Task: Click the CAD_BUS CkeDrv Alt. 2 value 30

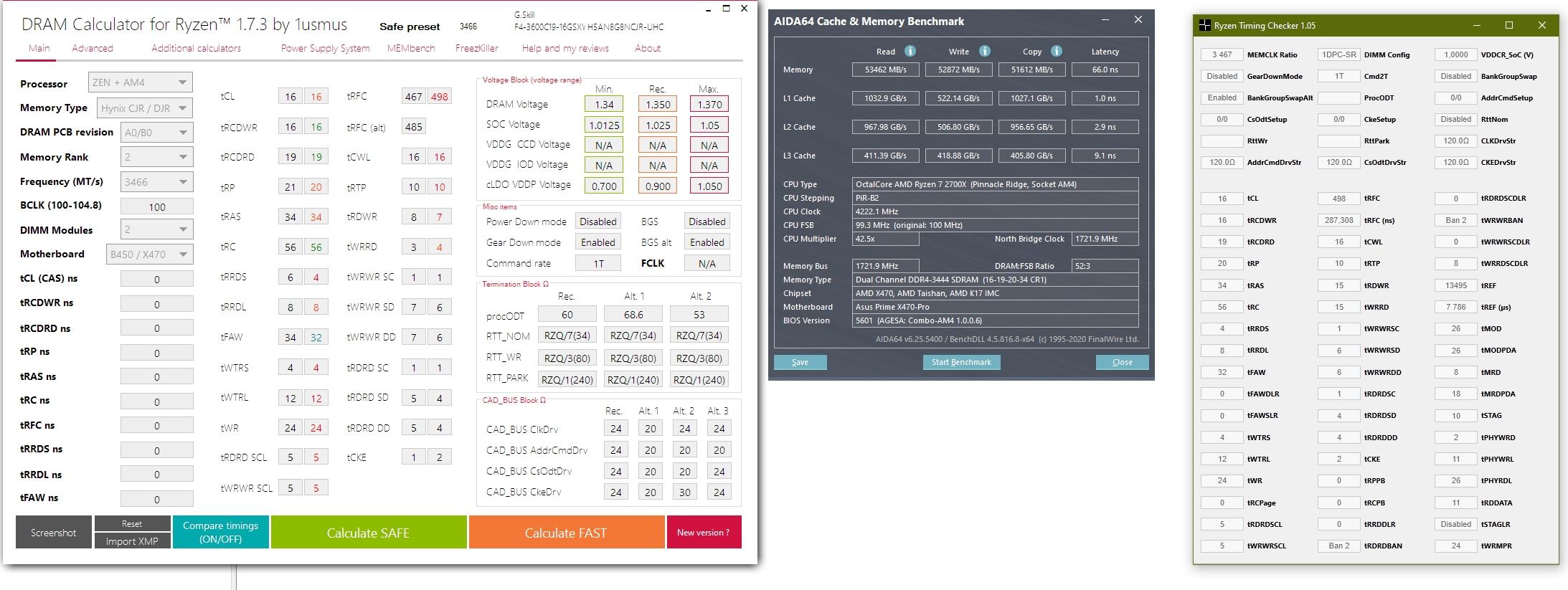Action: click(x=685, y=492)
